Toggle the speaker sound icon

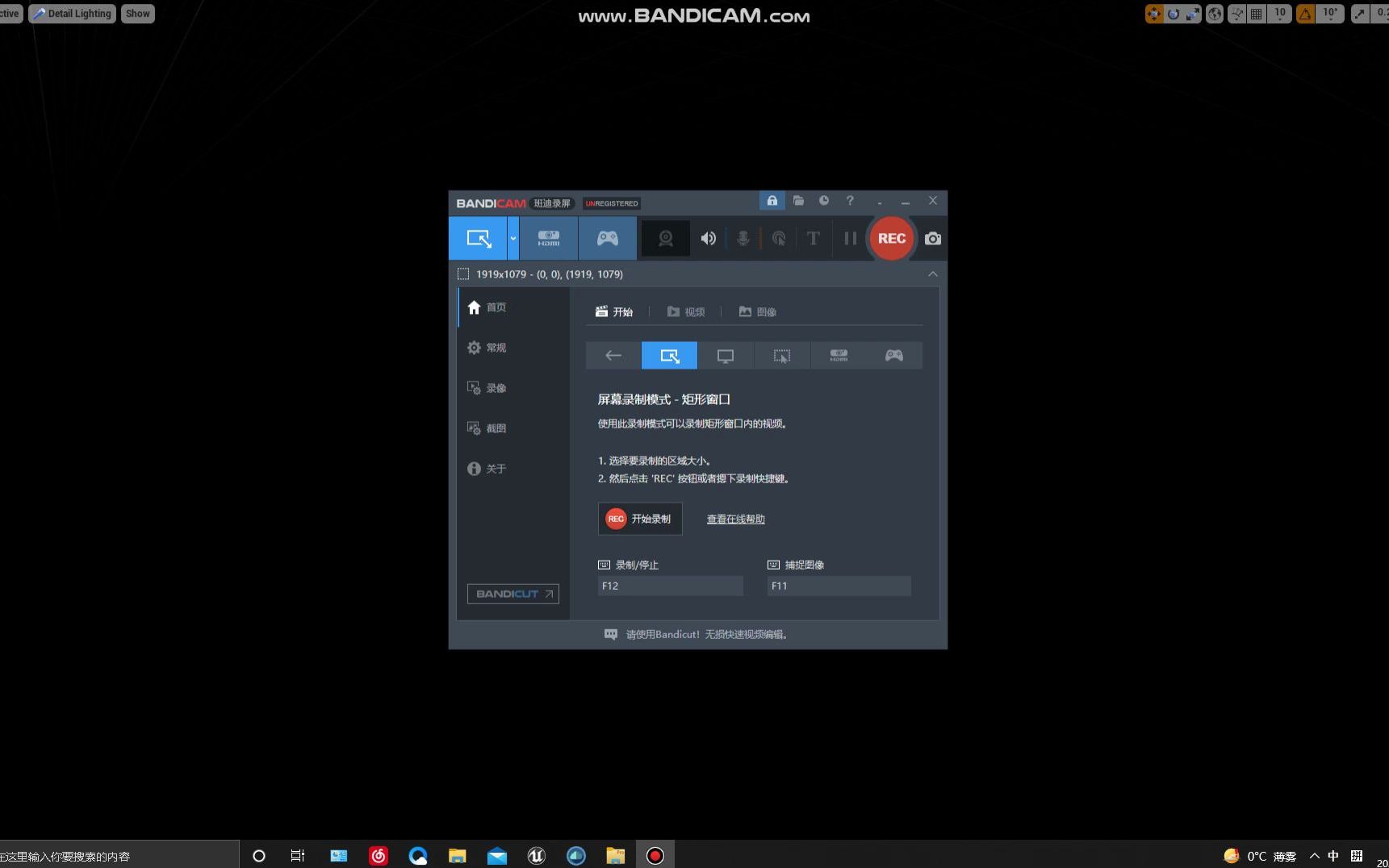click(708, 238)
